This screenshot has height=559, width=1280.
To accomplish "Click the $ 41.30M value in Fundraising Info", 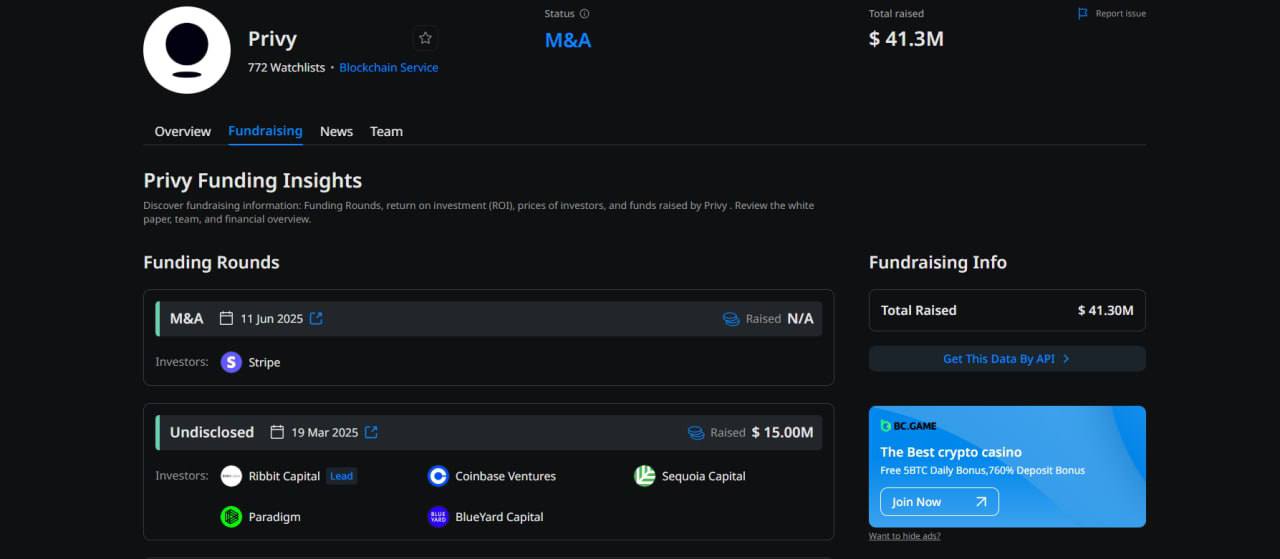I will point(1105,311).
